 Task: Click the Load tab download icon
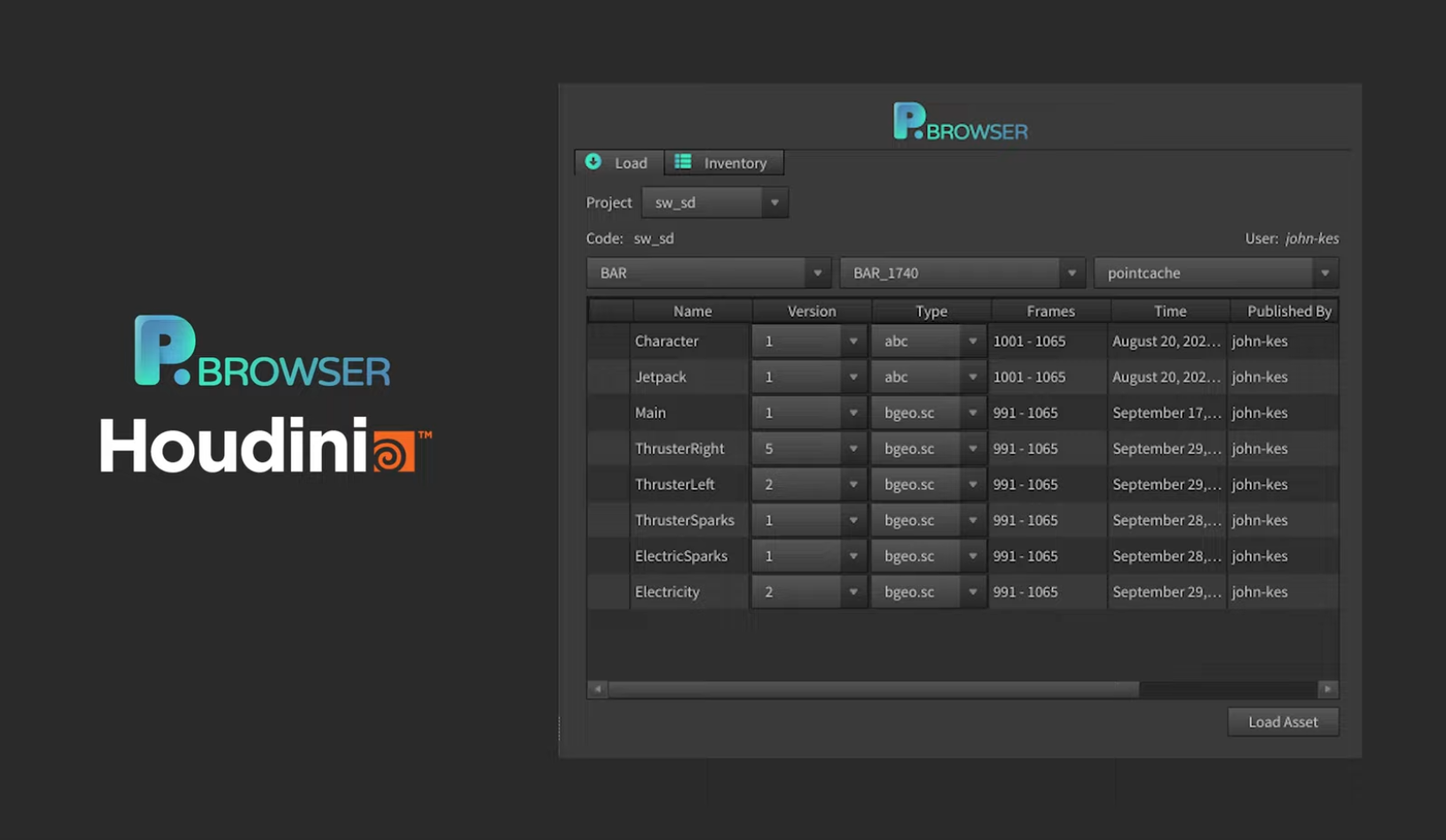click(x=593, y=161)
